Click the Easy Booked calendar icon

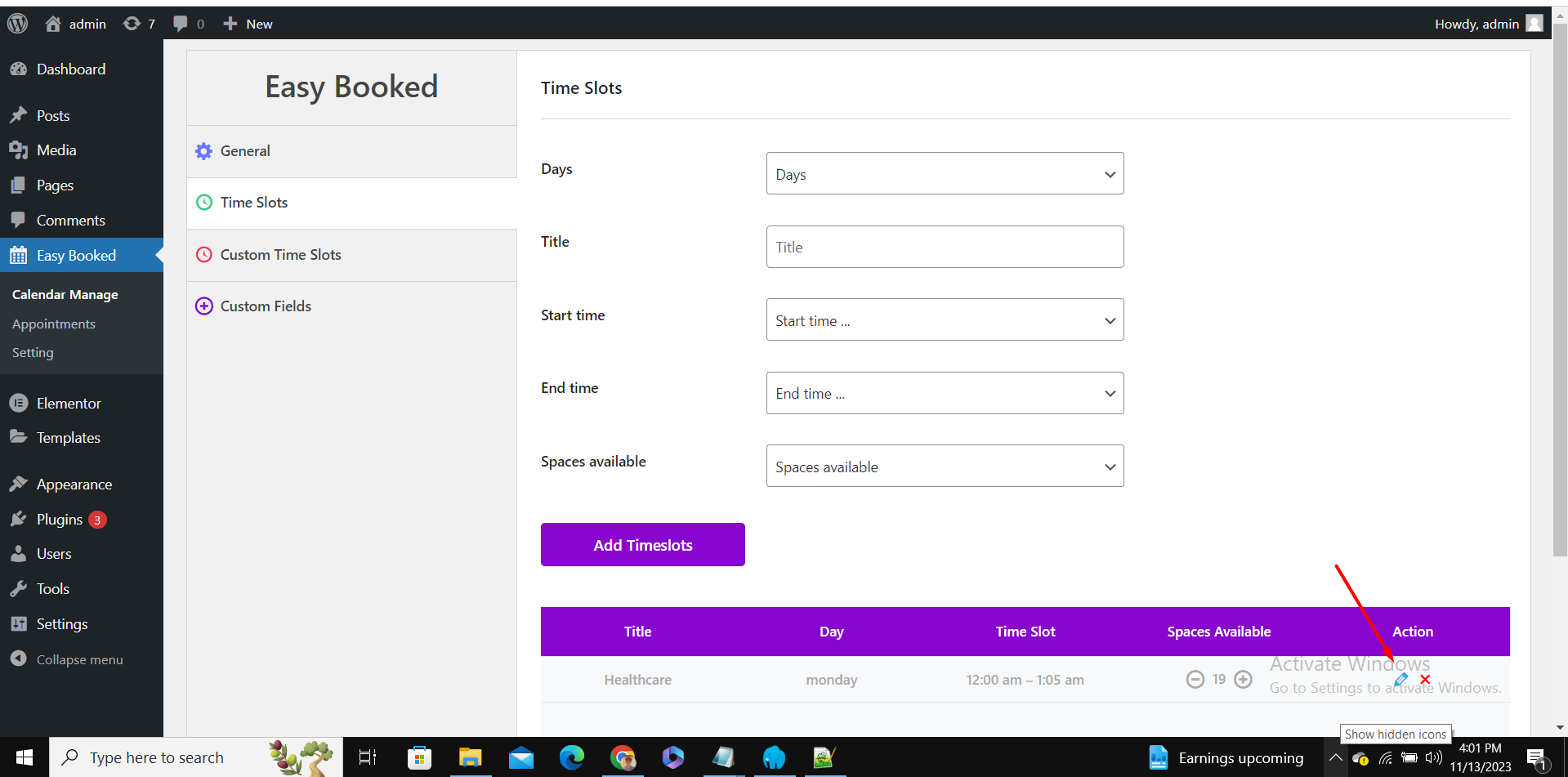[x=19, y=256]
